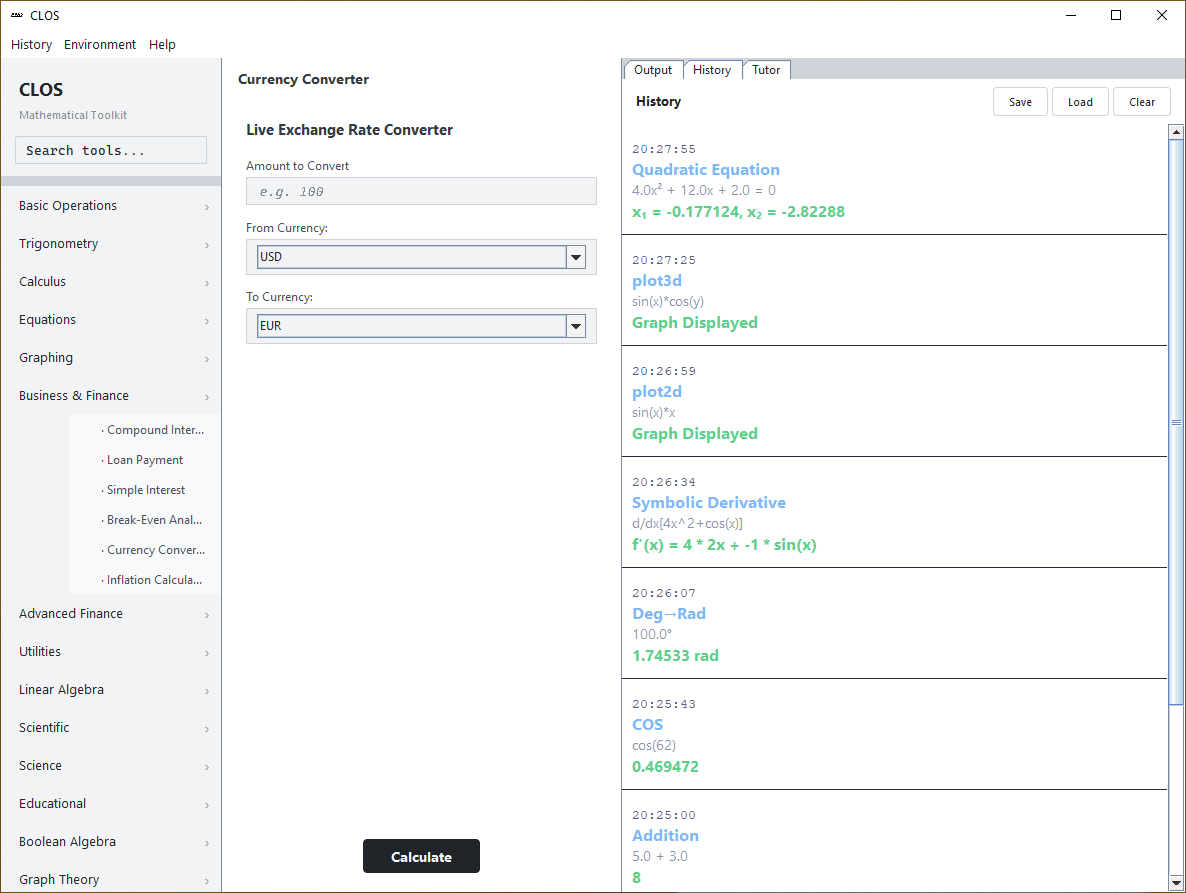Viewport: 1186px width, 893px height.
Task: Open the Simple Interest tool
Action: pyautogui.click(x=145, y=490)
